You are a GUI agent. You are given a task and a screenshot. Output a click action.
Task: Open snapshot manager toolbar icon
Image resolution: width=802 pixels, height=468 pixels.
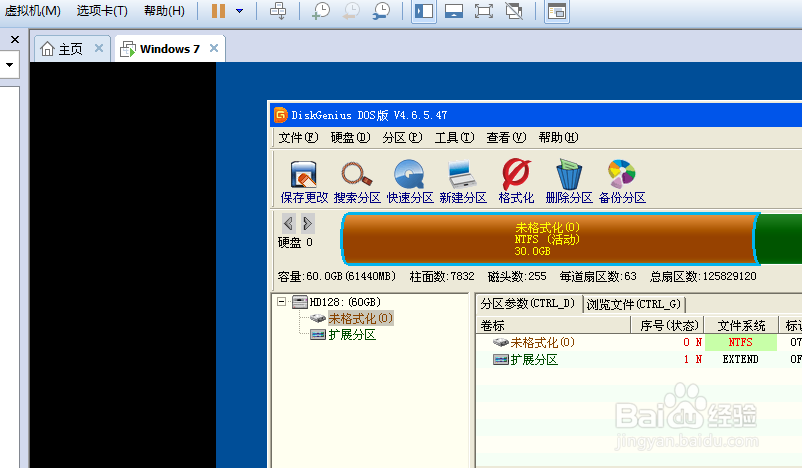click(382, 11)
